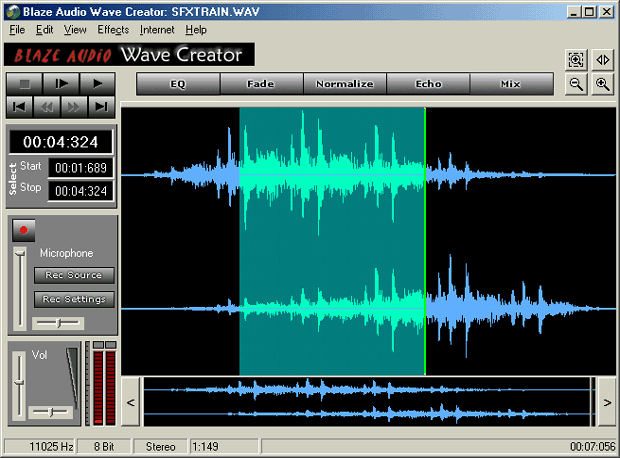Click the vertical microphone level slider
The width and height of the screenshot is (620, 458).
20,289
